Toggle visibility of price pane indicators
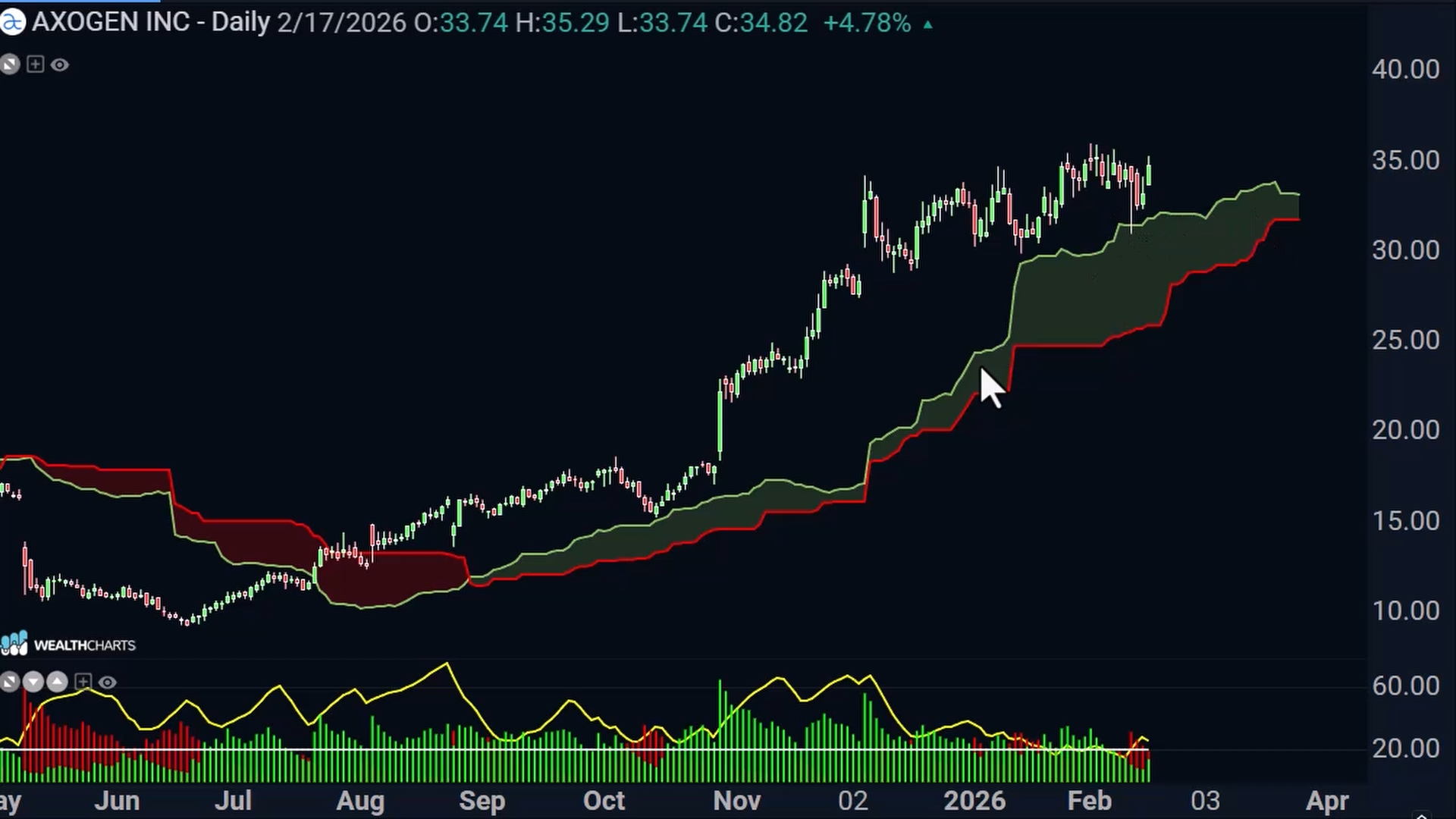This screenshot has width=1456, height=819. coord(60,65)
